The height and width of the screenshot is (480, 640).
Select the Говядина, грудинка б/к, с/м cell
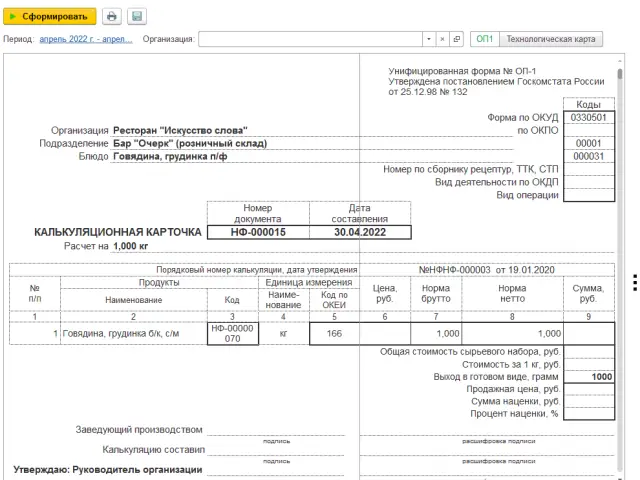(x=131, y=333)
